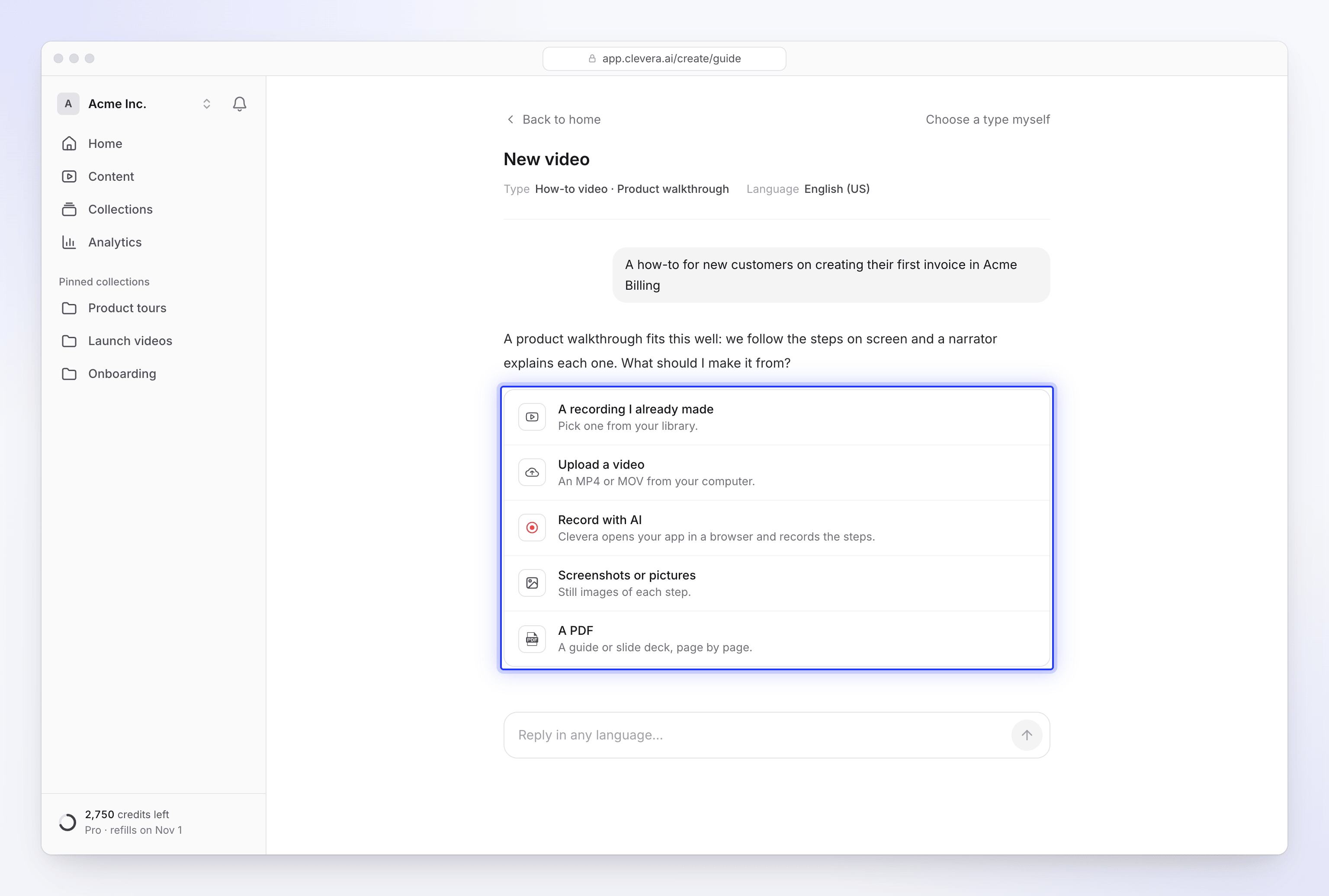The width and height of the screenshot is (1329, 896).
Task: Click 'Pro · refills on Nov 1' text
Action: pos(133,830)
